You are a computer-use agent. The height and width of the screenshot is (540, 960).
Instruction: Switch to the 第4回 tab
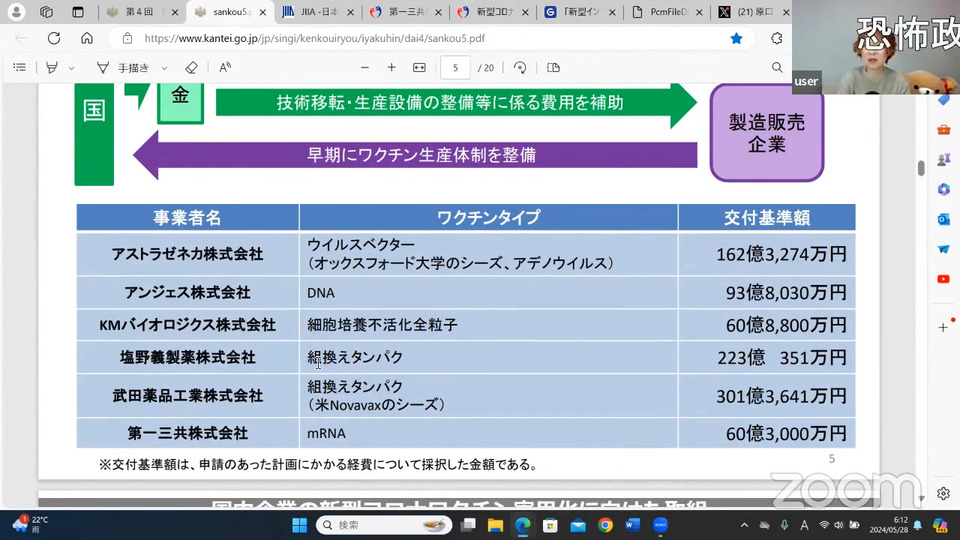(141, 12)
